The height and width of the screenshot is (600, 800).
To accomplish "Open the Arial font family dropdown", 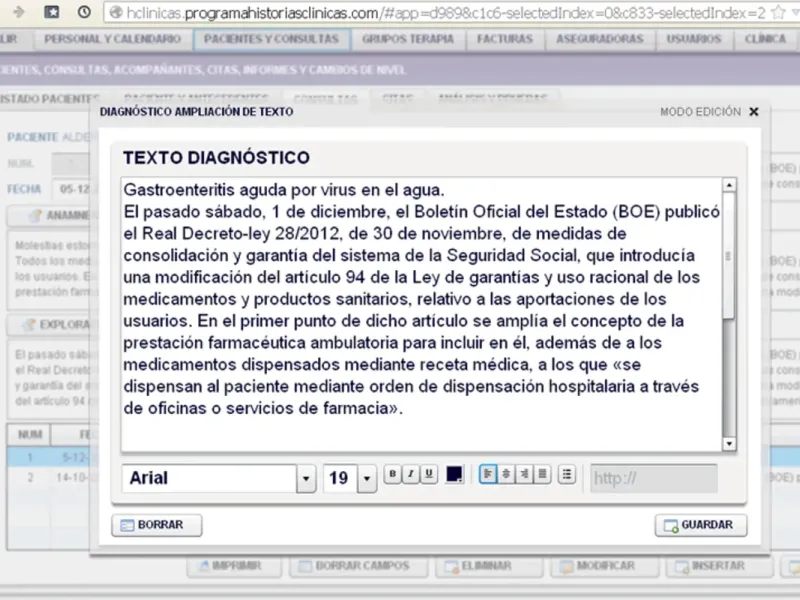I will coord(306,479).
